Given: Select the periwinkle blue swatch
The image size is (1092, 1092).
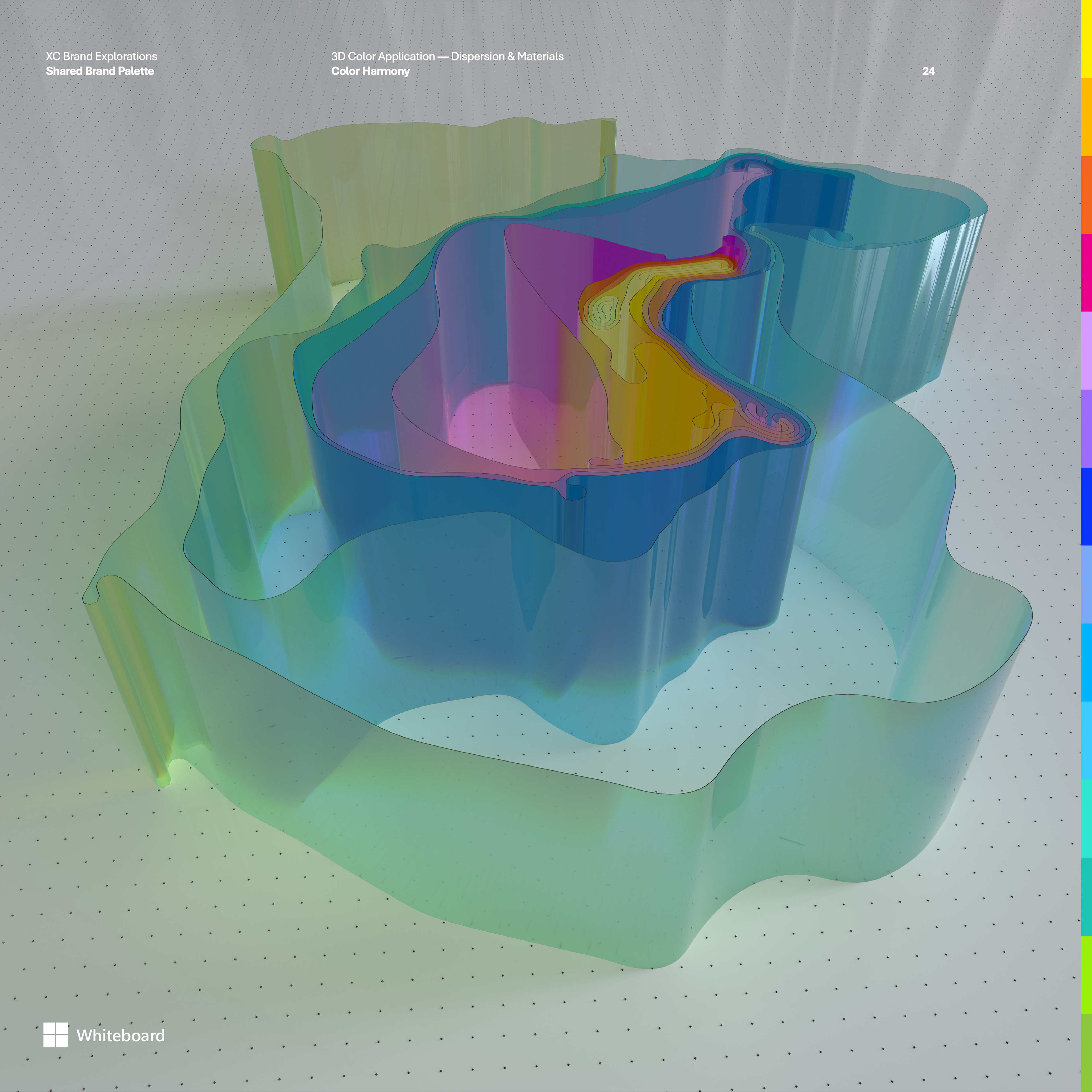Looking at the screenshot, I should [x=1086, y=585].
